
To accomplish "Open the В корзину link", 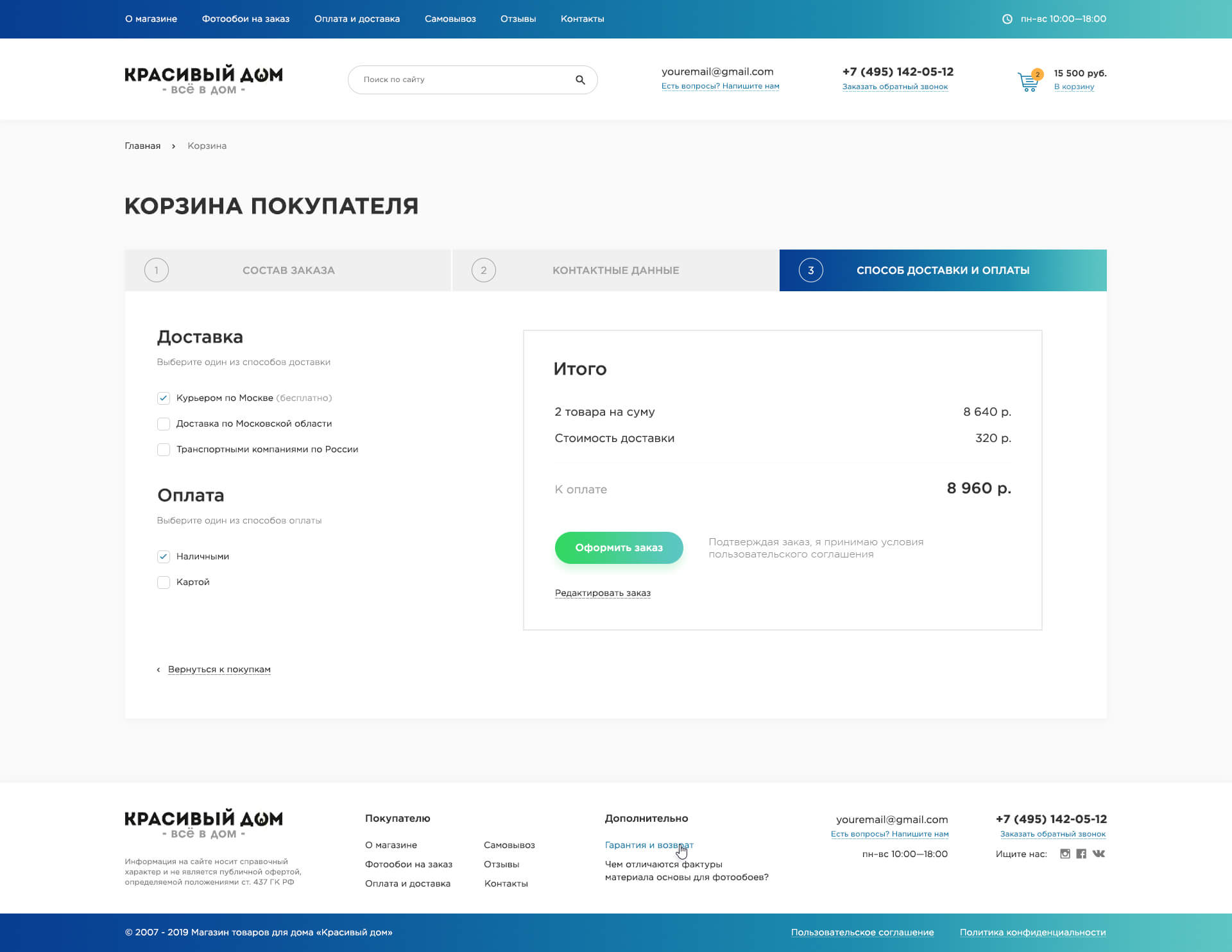I will 1074,87.
